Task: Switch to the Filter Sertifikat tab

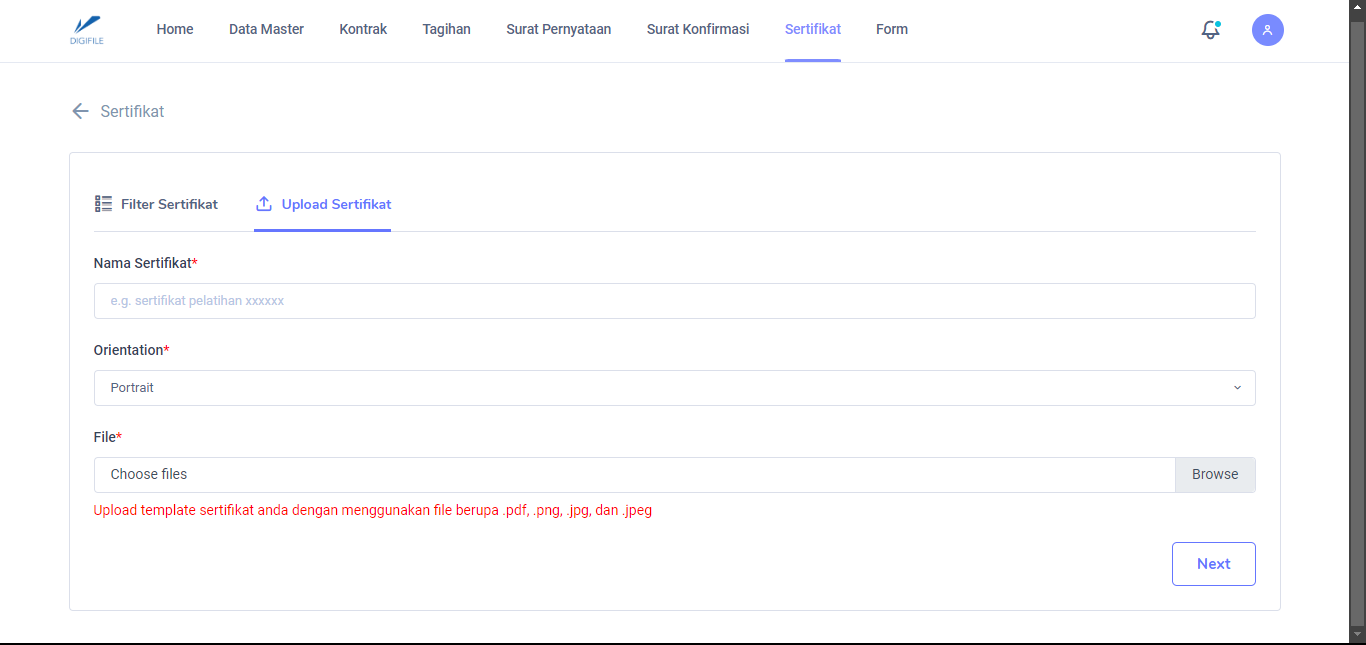Action: 169,204
